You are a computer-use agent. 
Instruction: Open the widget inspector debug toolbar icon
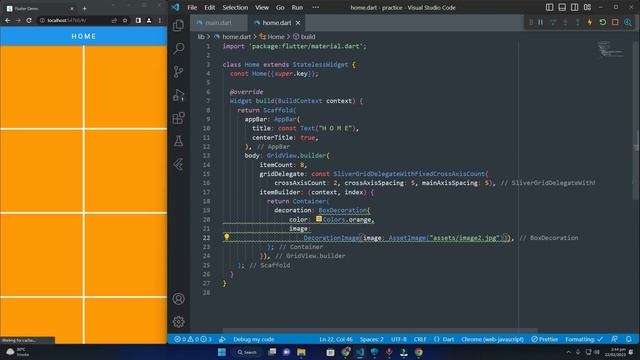(x=628, y=22)
